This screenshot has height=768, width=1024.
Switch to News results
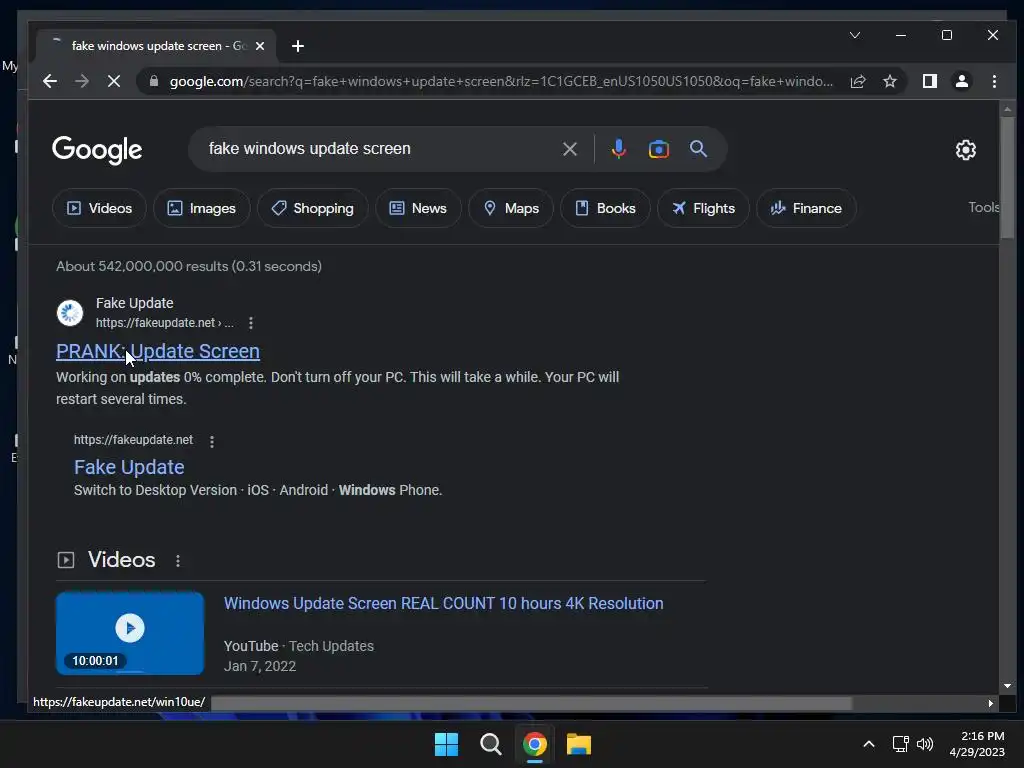(418, 208)
